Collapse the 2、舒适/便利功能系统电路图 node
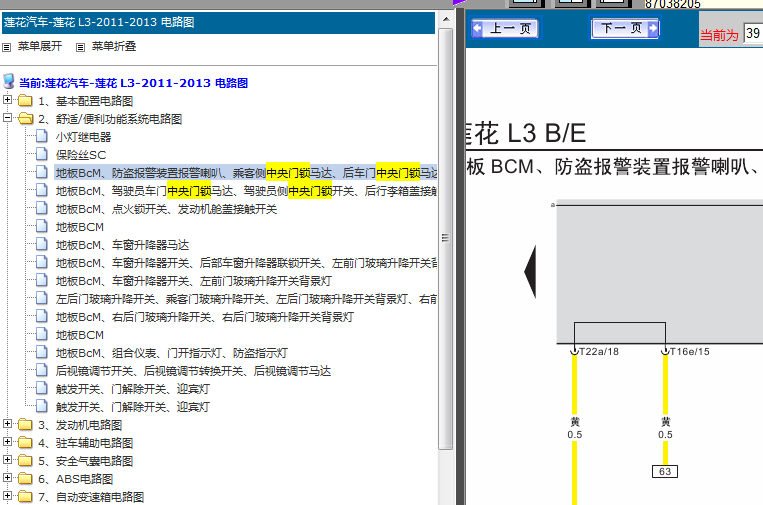Screen dimensions: 763x505 pyautogui.click(x=7, y=118)
